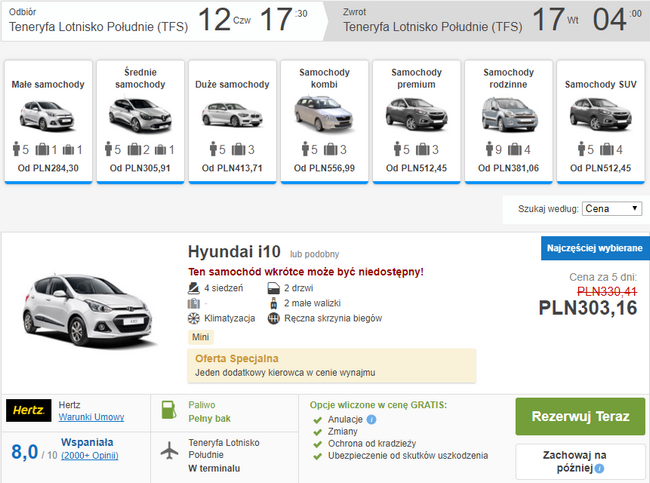Click Zachowaj na później button
The image size is (650, 483).
tap(580, 461)
